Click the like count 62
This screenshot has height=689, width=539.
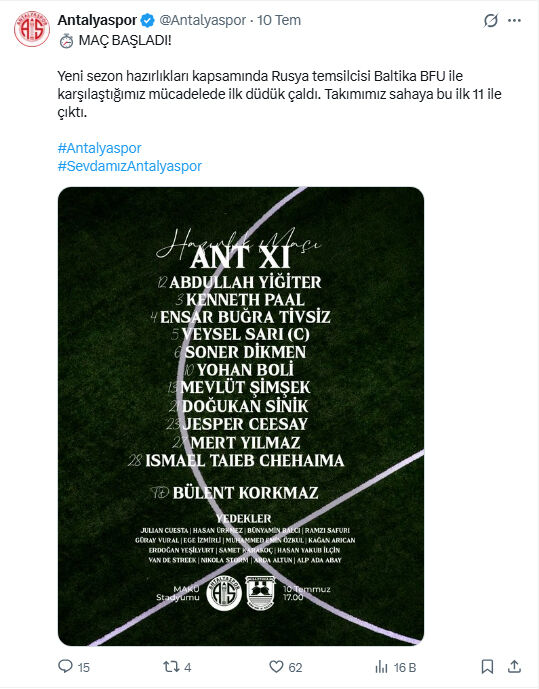295,667
